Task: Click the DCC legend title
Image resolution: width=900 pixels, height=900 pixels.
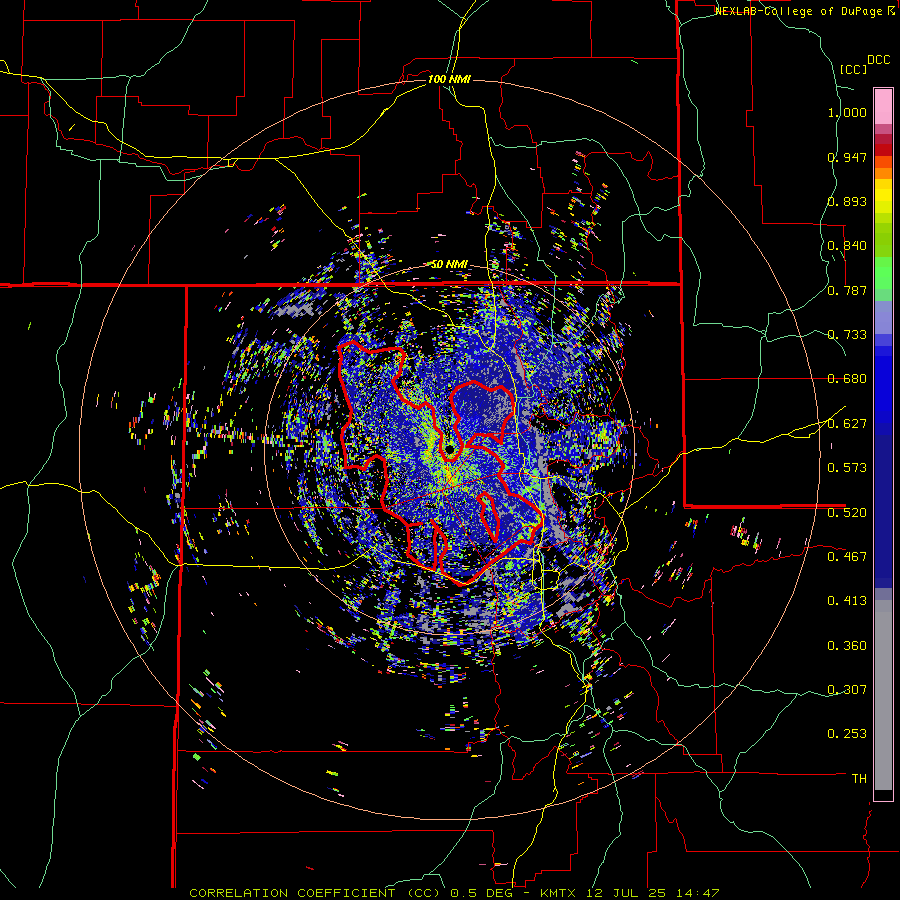Action: pos(878,60)
